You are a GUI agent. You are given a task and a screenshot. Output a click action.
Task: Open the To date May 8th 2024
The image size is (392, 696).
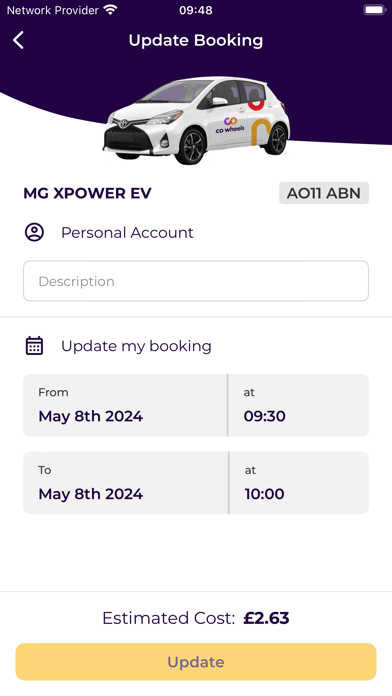(125, 483)
